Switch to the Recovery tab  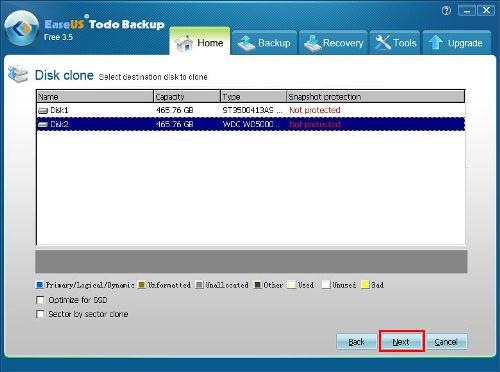click(x=333, y=42)
